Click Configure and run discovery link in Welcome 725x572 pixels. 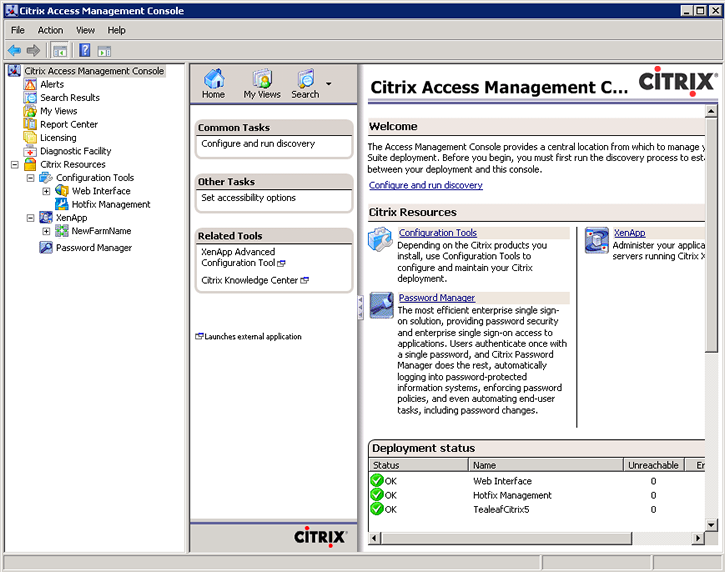click(x=425, y=185)
